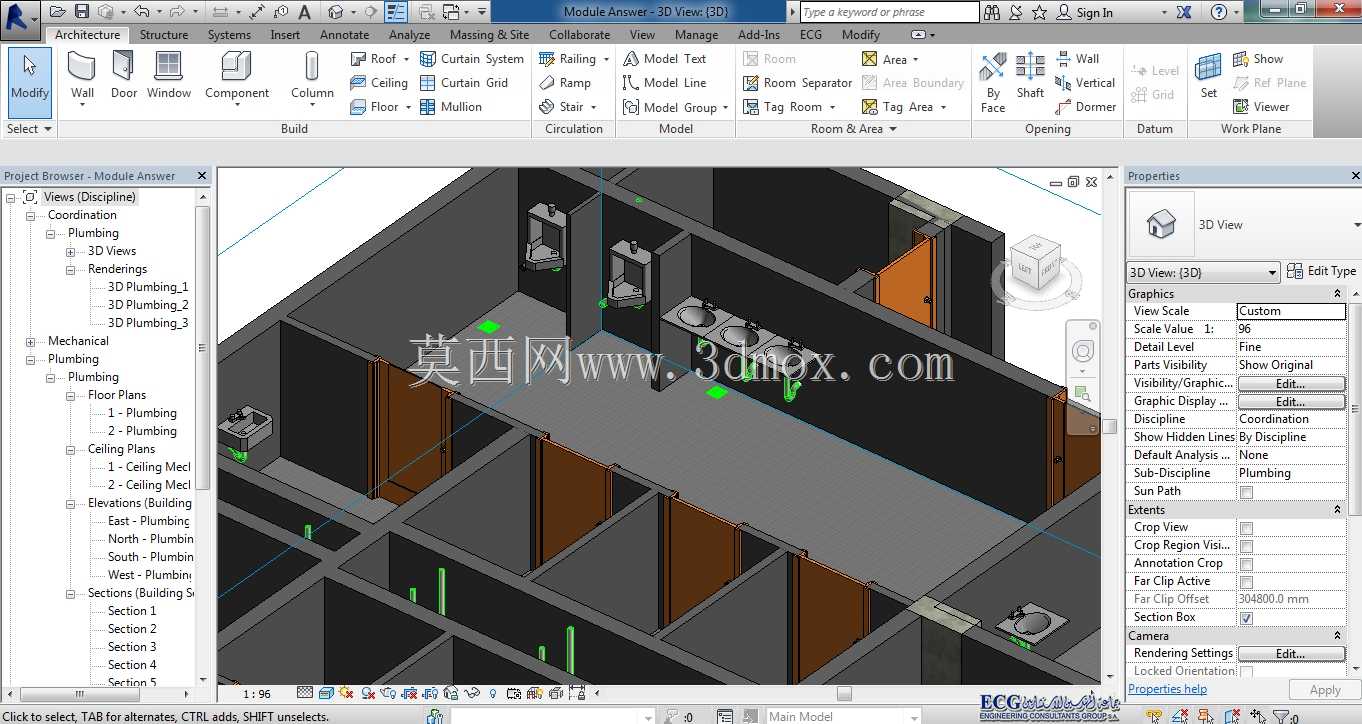Open the Manage ribbon tab
The height and width of the screenshot is (724, 1362).
click(696, 34)
